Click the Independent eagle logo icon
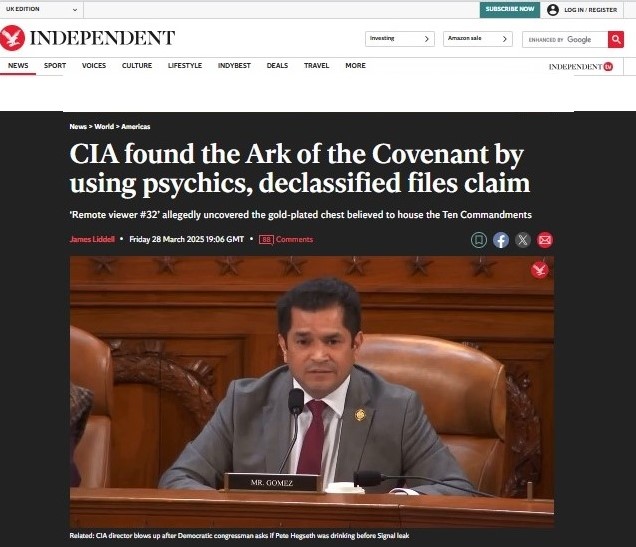This screenshot has width=636, height=547. [x=12, y=38]
